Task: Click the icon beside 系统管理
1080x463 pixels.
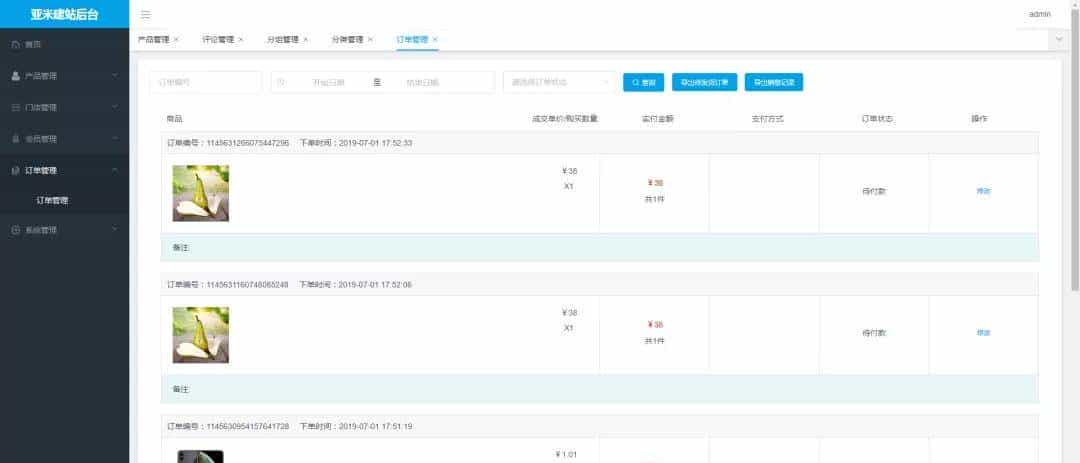Action: [15, 230]
